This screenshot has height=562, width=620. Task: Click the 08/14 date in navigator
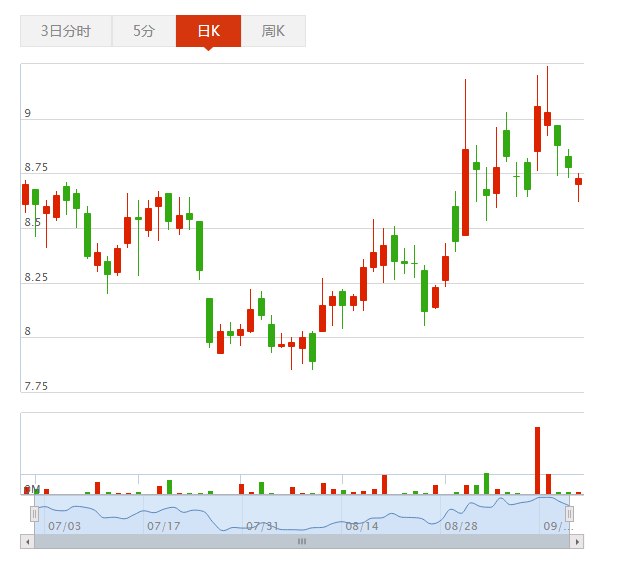[361, 525]
